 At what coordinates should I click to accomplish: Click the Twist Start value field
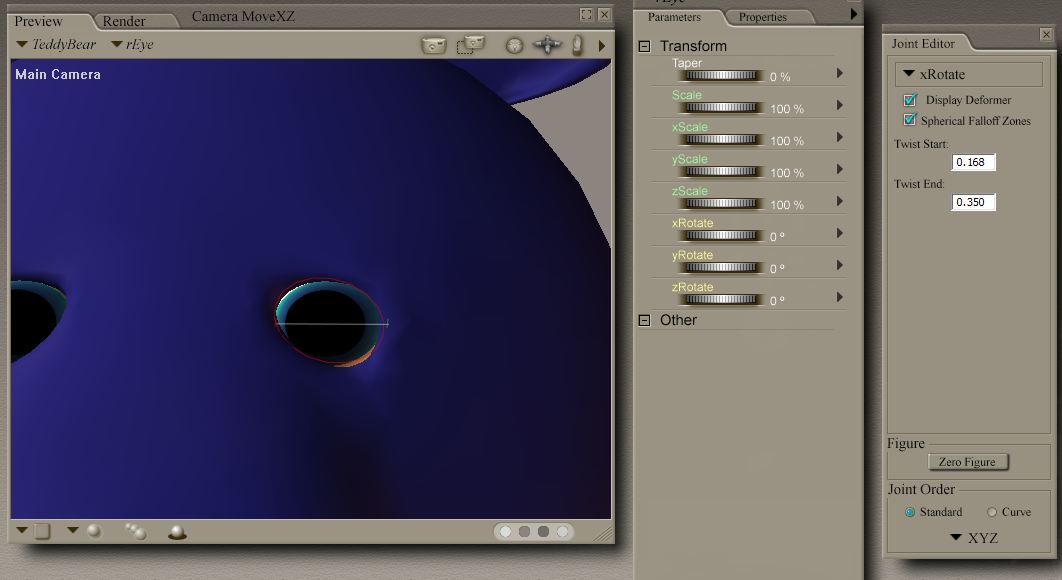(973, 162)
